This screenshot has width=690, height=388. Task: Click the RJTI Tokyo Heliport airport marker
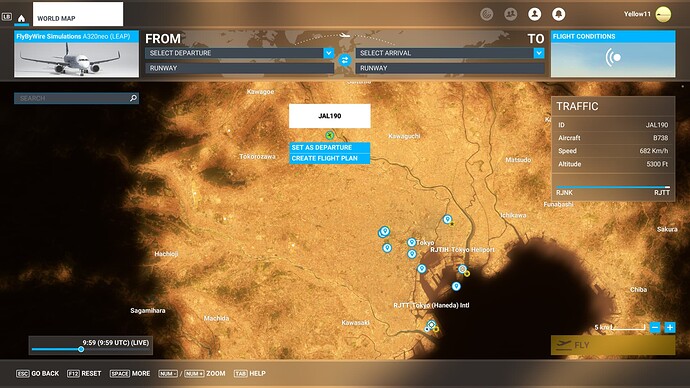coord(462,269)
